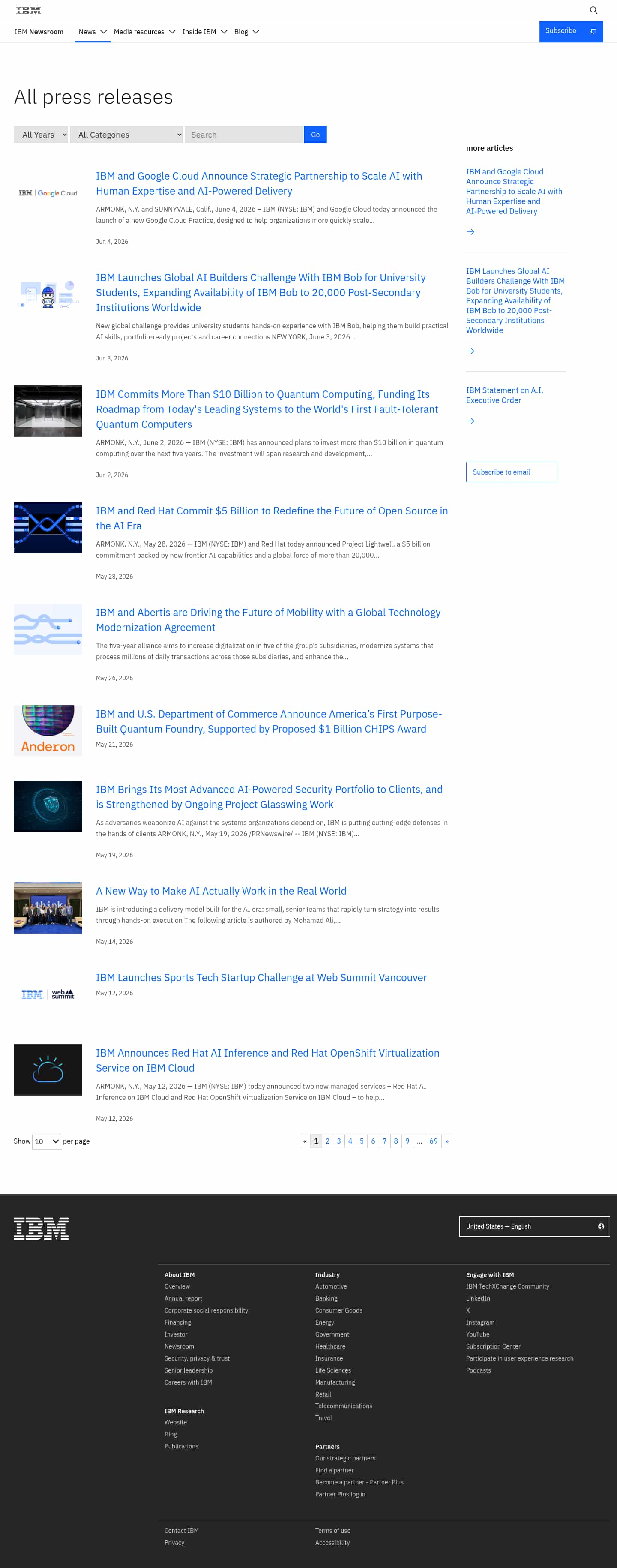Open Terms of use footer link
The width and height of the screenshot is (617, 1568).
(x=333, y=1531)
